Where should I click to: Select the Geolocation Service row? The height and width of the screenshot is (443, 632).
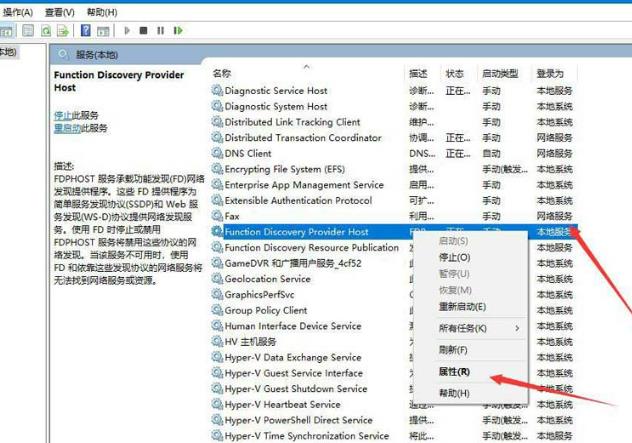pyautogui.click(x=268, y=279)
